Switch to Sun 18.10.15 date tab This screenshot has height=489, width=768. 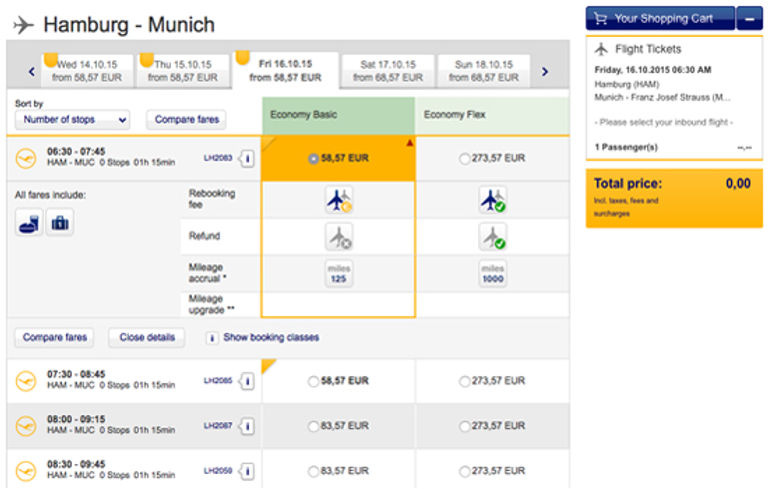click(484, 71)
